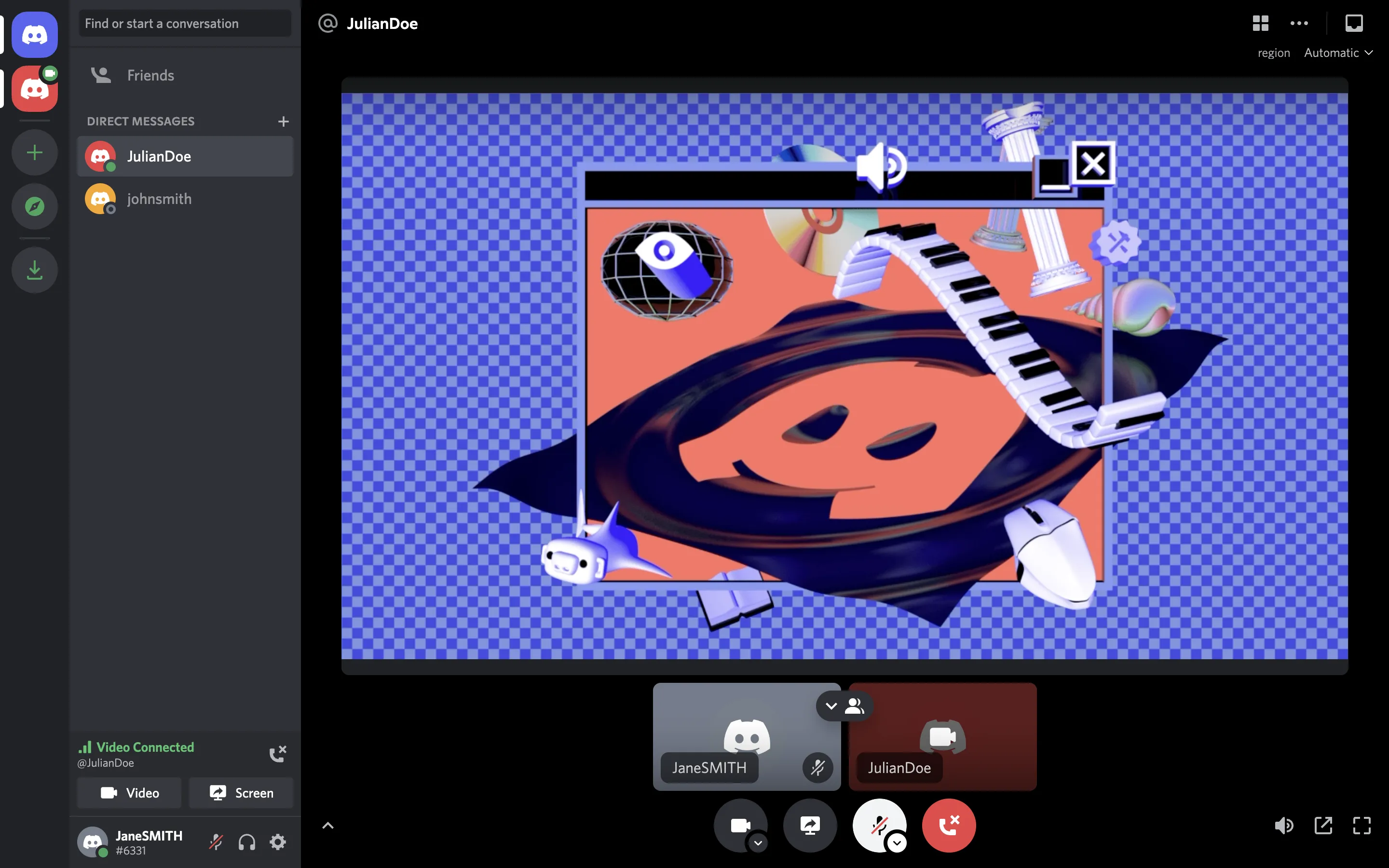Image resolution: width=1389 pixels, height=868 pixels.
Task: Expand camera options arrow on camera button
Action: 758,843
